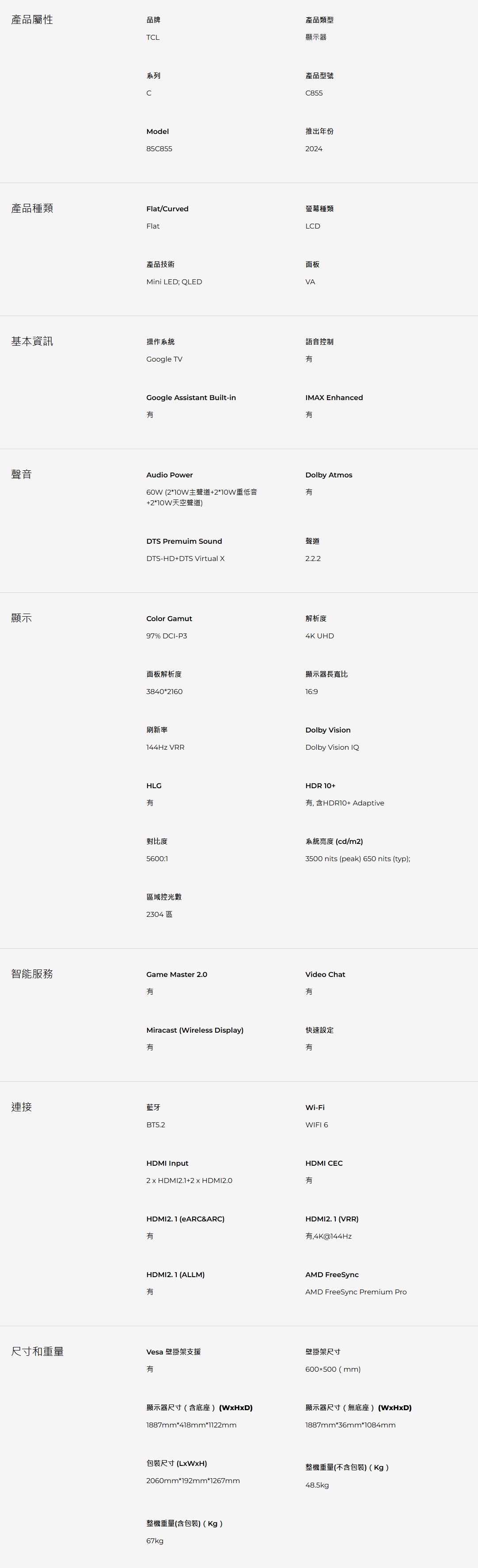Click the 產品屬性 section heading

(x=32, y=19)
